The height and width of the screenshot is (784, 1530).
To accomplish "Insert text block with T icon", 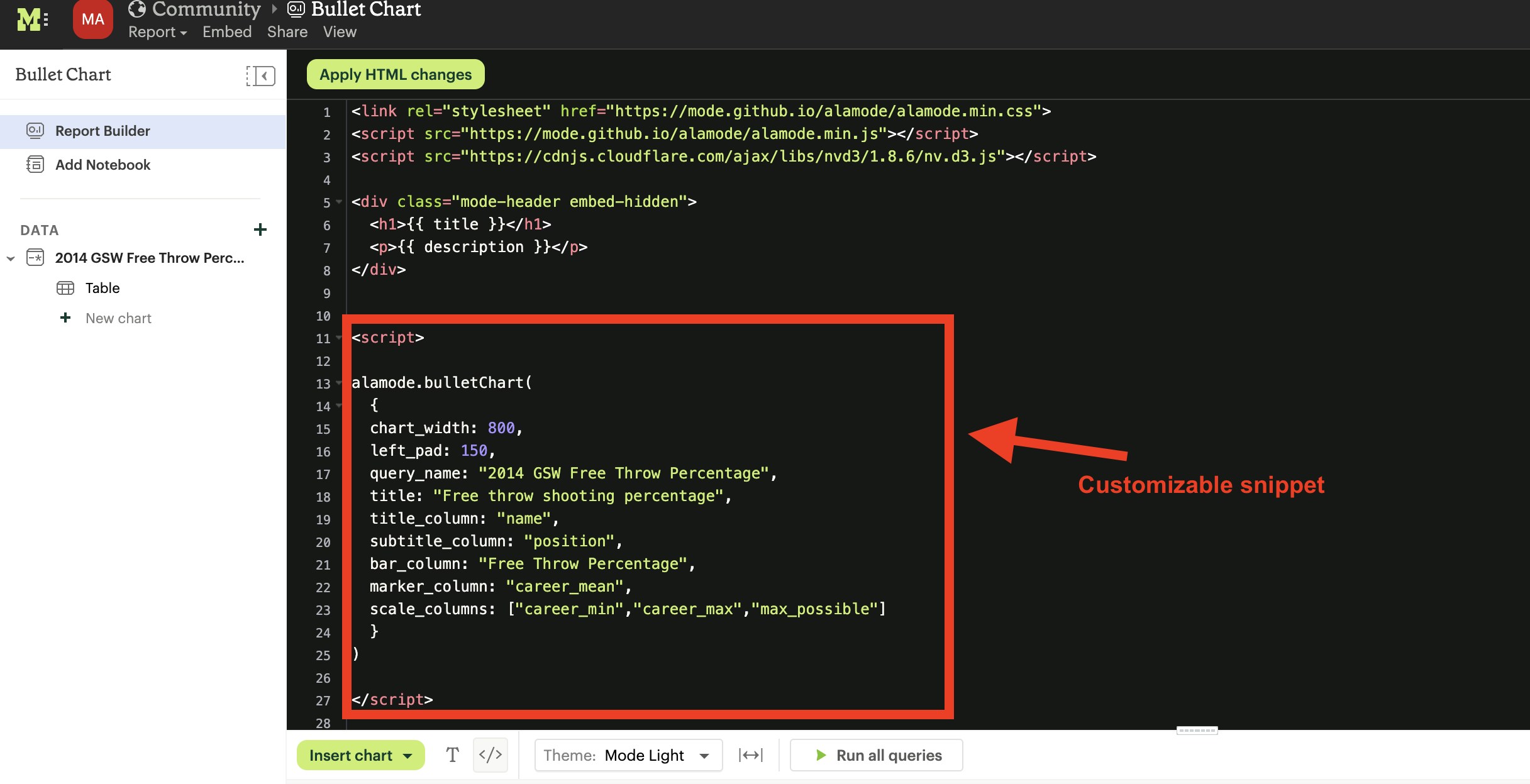I will (453, 755).
